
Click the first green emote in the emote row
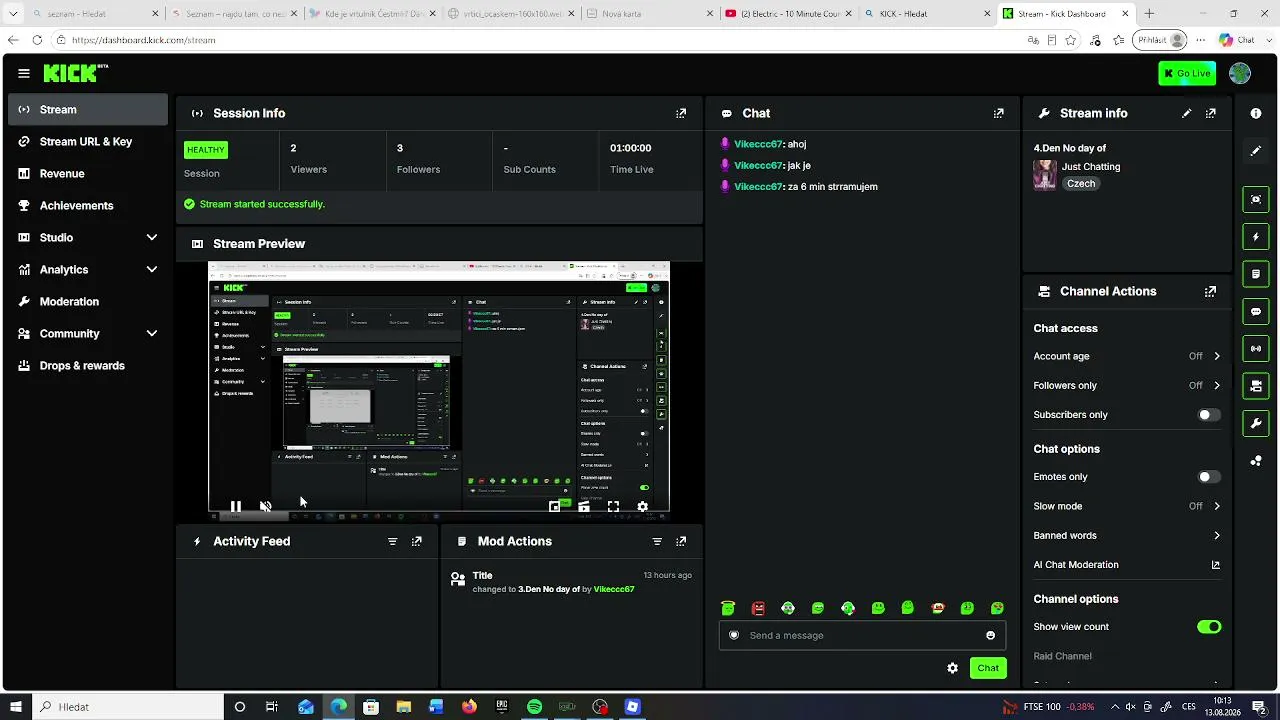tap(728, 608)
